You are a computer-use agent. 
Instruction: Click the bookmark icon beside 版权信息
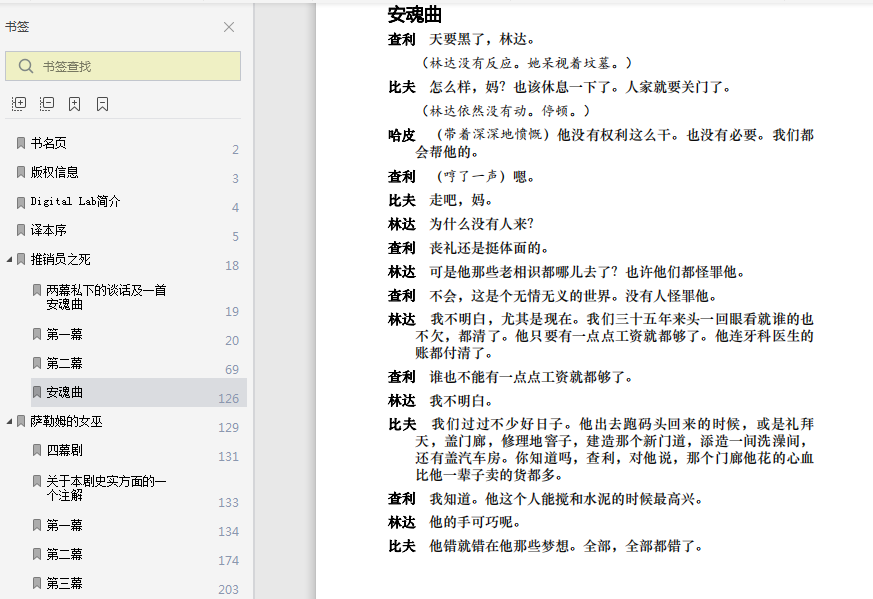pos(21,172)
